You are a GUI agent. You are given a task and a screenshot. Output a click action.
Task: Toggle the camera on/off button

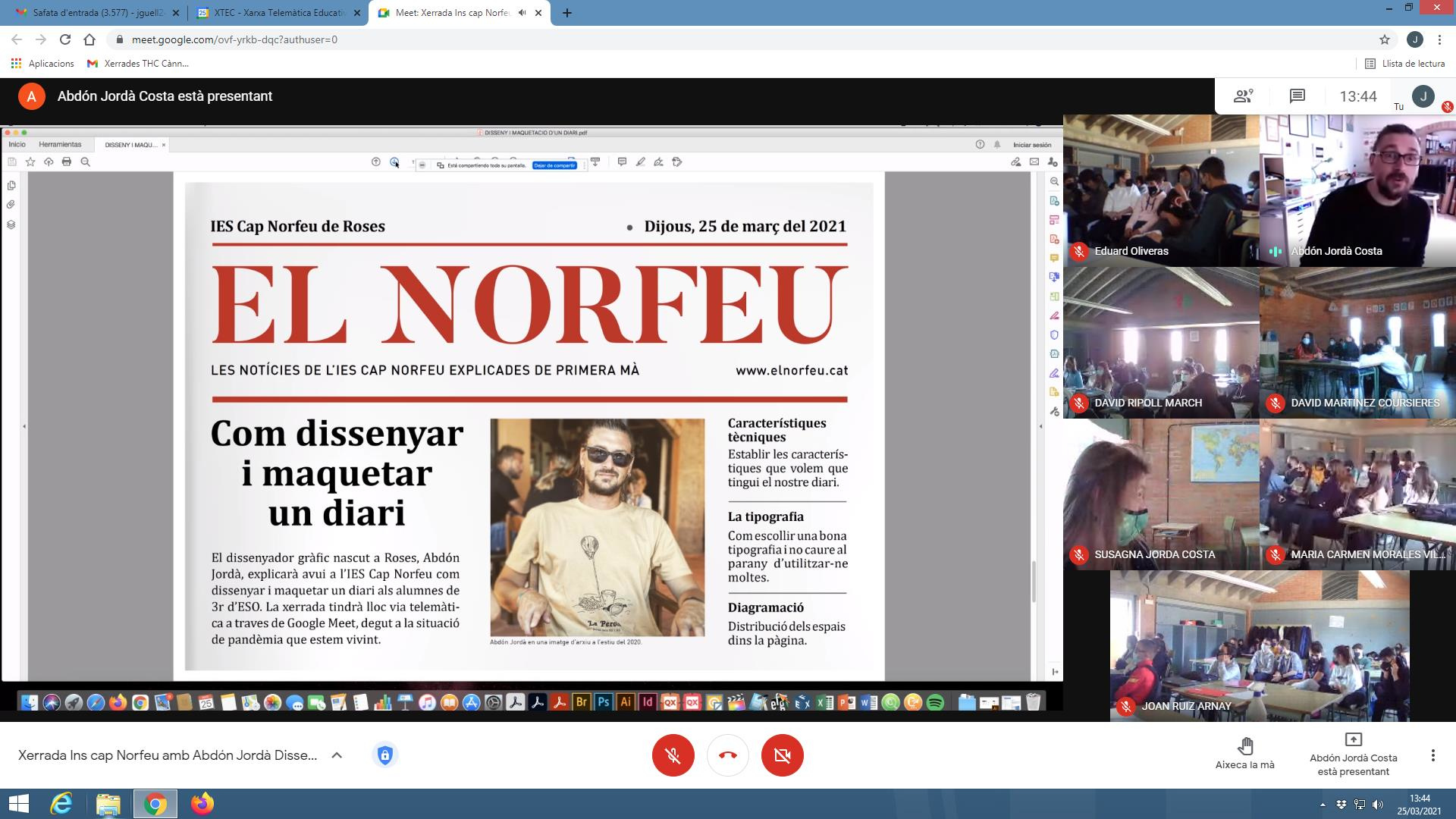[x=782, y=755]
